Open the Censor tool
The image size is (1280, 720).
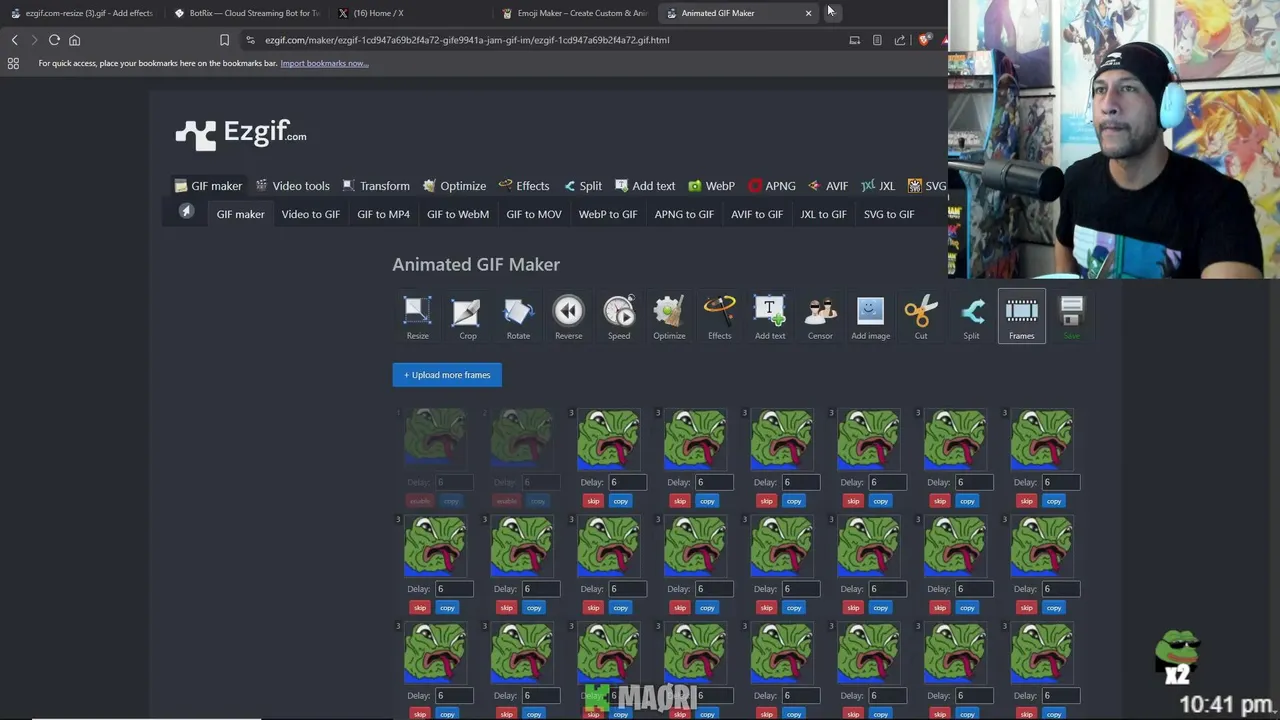(820, 317)
